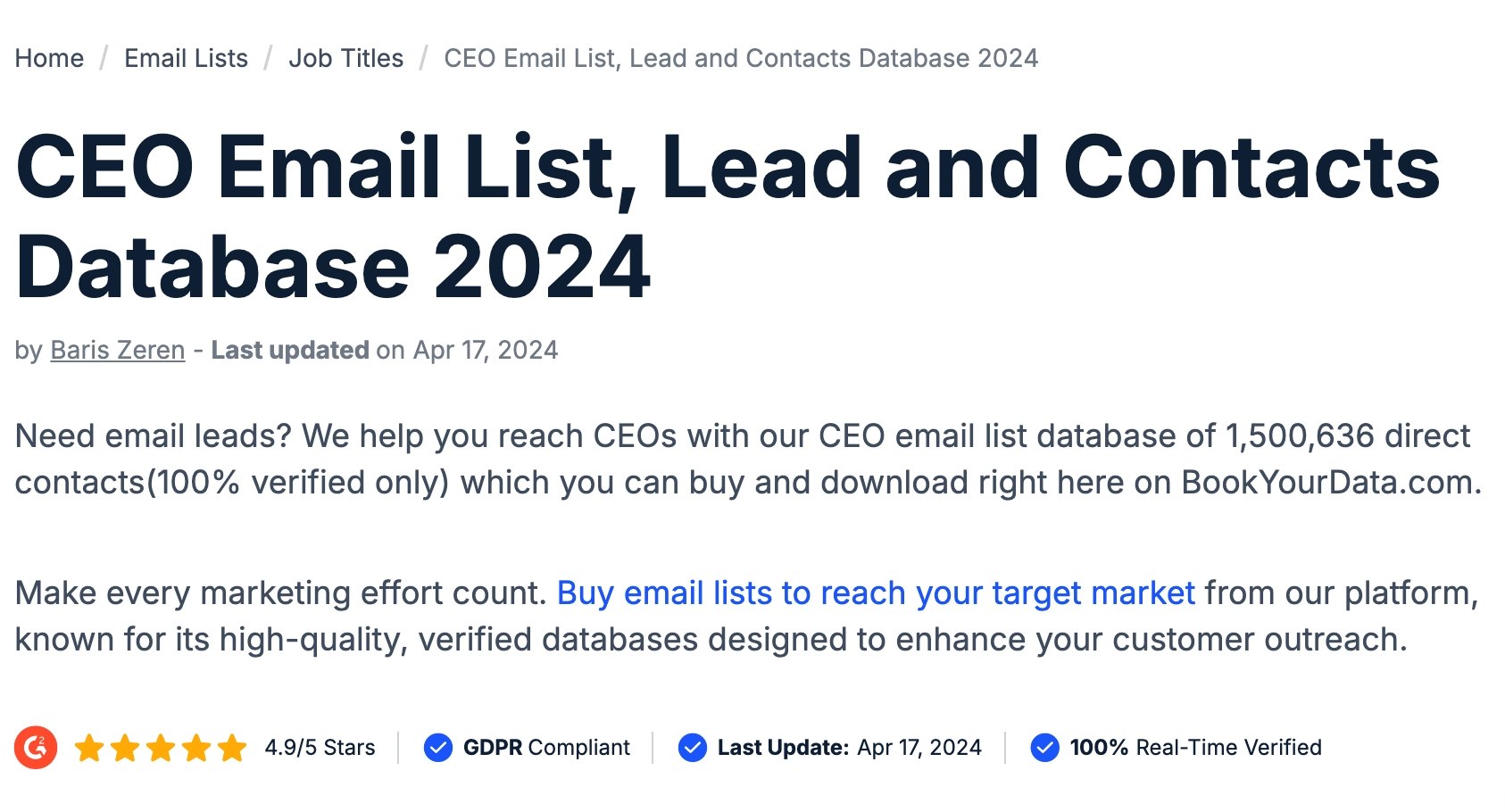Viewport: 1505px width, 812px height.
Task: Click the Real-Time Verified checkmark icon
Action: [x=1044, y=748]
